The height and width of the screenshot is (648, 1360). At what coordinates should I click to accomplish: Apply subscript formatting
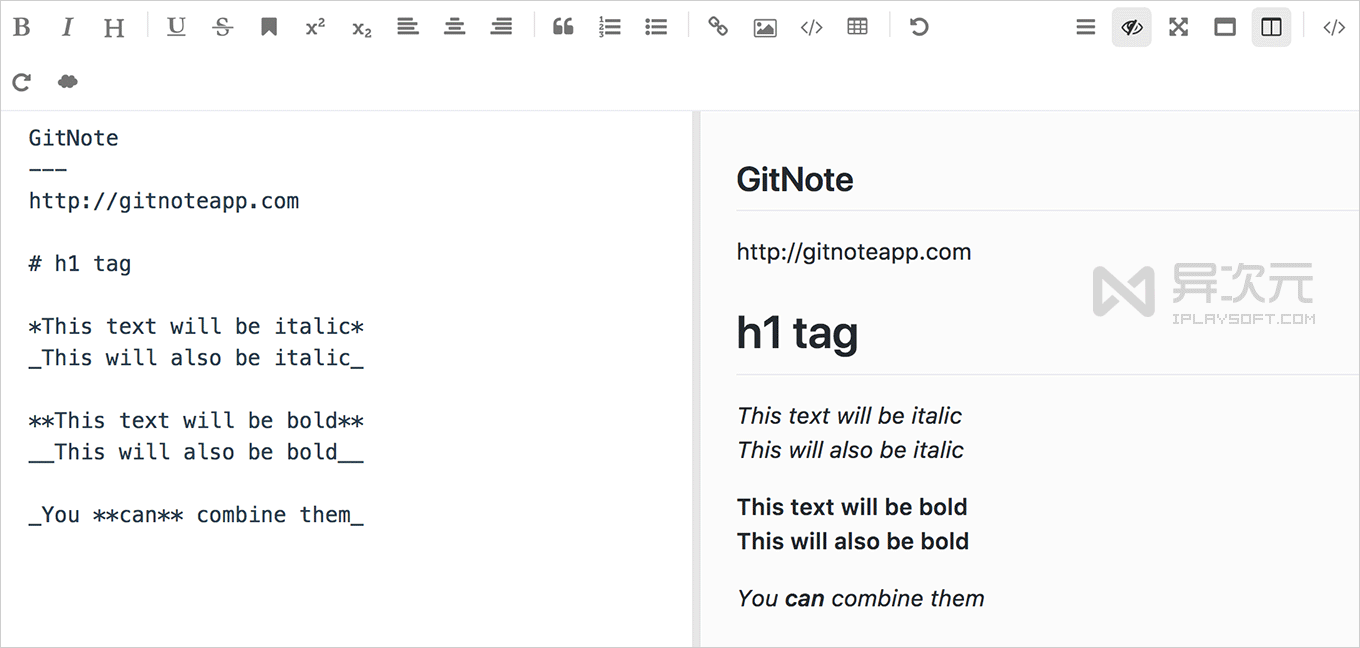(360, 27)
